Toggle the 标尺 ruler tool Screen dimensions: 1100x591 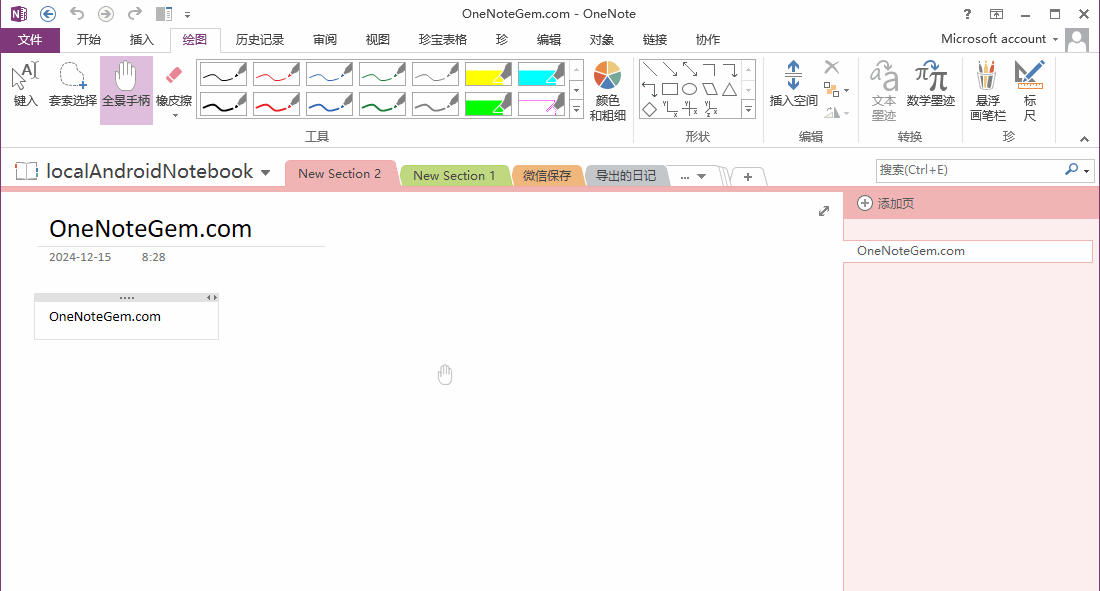point(1030,91)
